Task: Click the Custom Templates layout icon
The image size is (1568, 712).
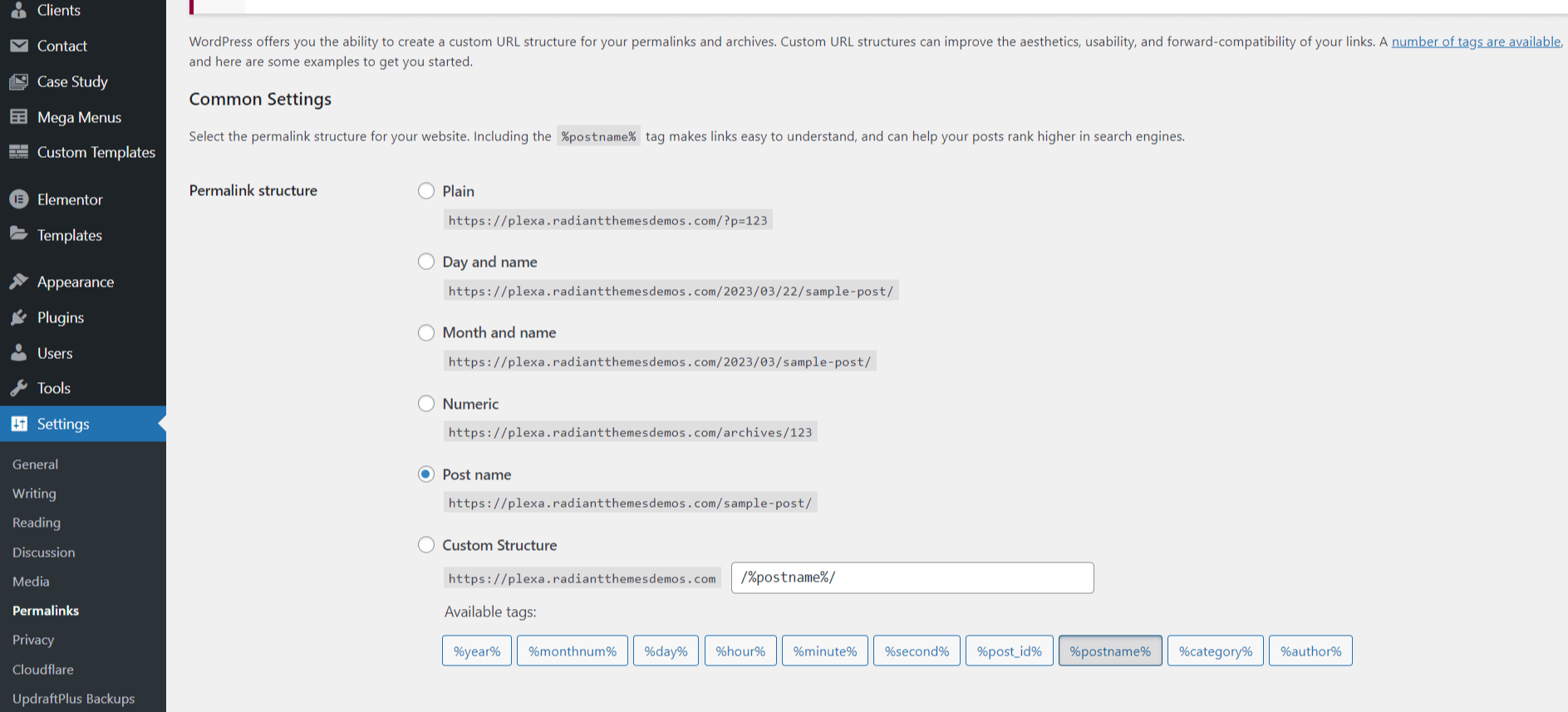Action: (x=18, y=152)
